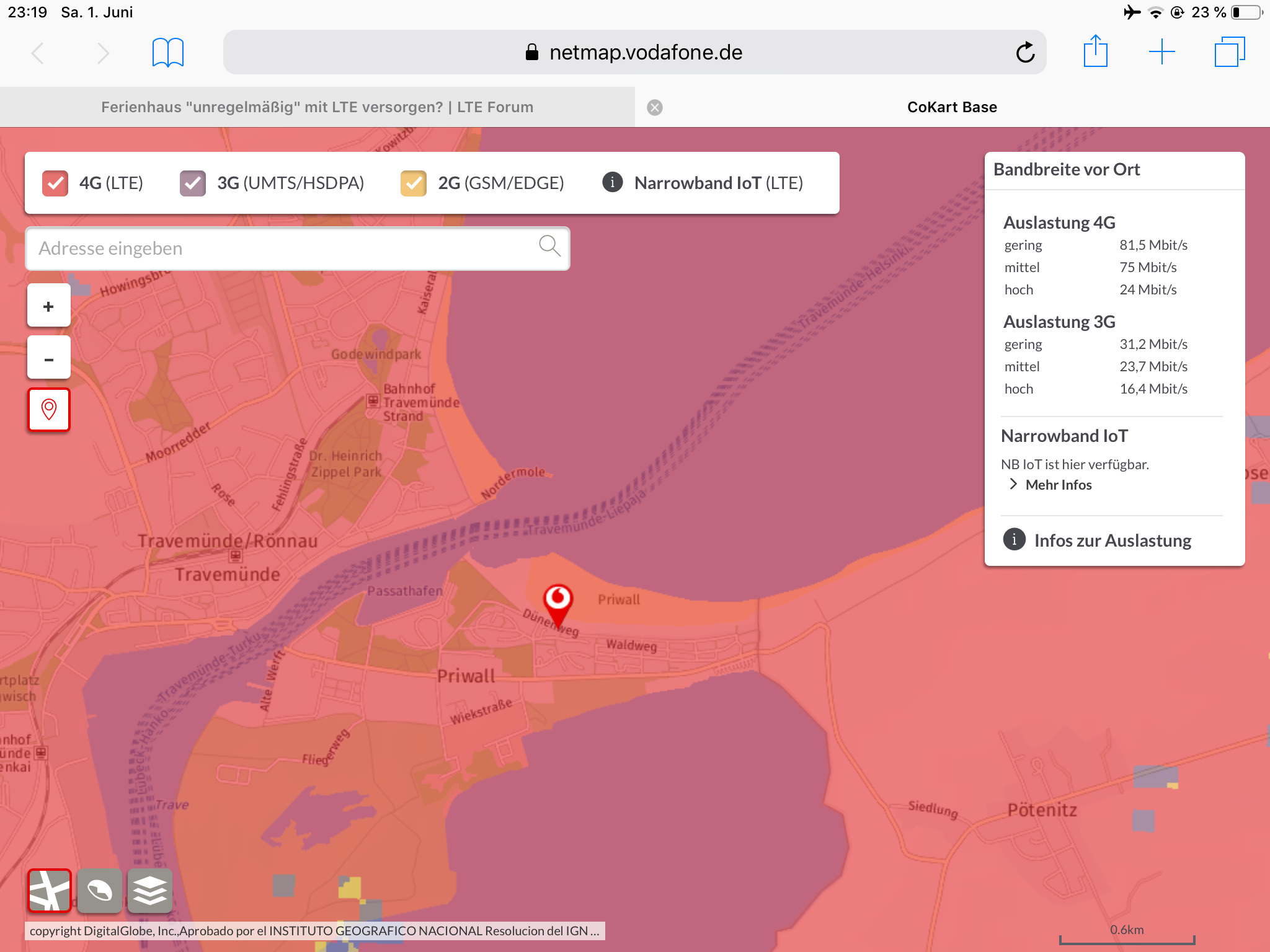Click the netmap.vodafone.de address bar

tap(634, 52)
